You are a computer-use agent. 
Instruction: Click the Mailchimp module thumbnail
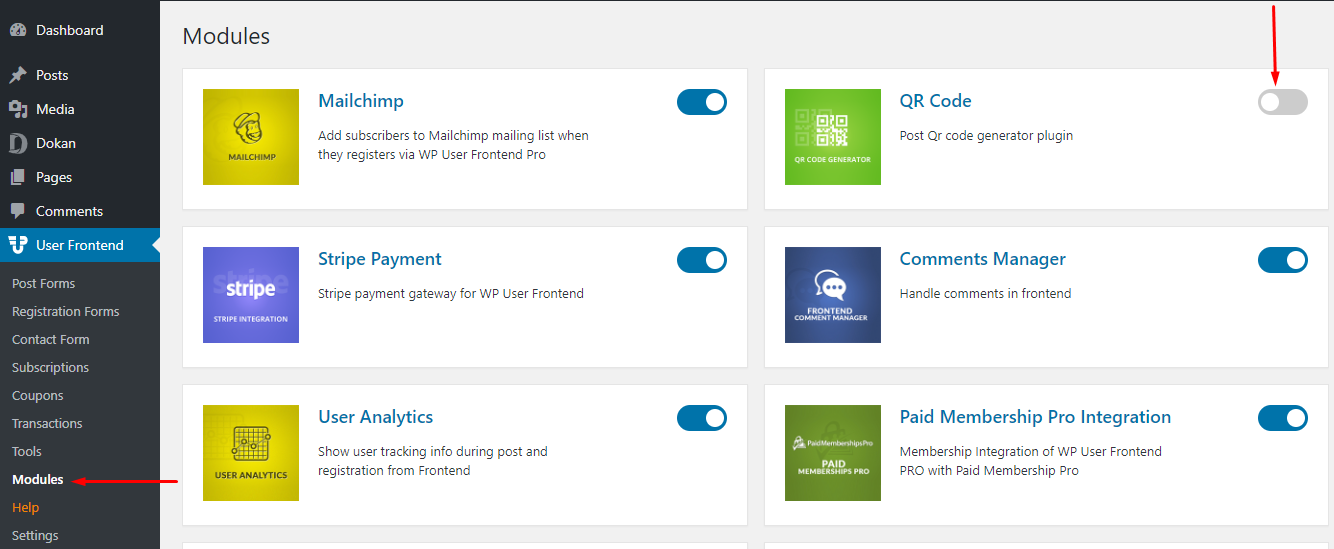click(x=251, y=137)
